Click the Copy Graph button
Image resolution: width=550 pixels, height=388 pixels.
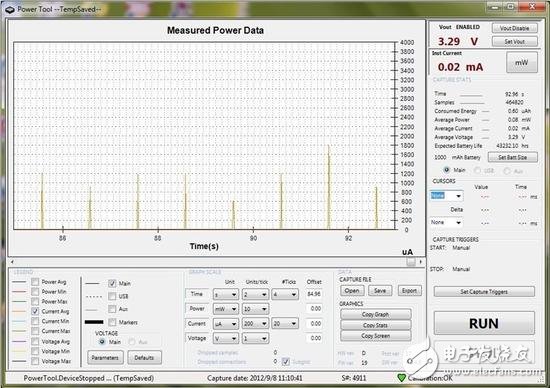pos(375,314)
